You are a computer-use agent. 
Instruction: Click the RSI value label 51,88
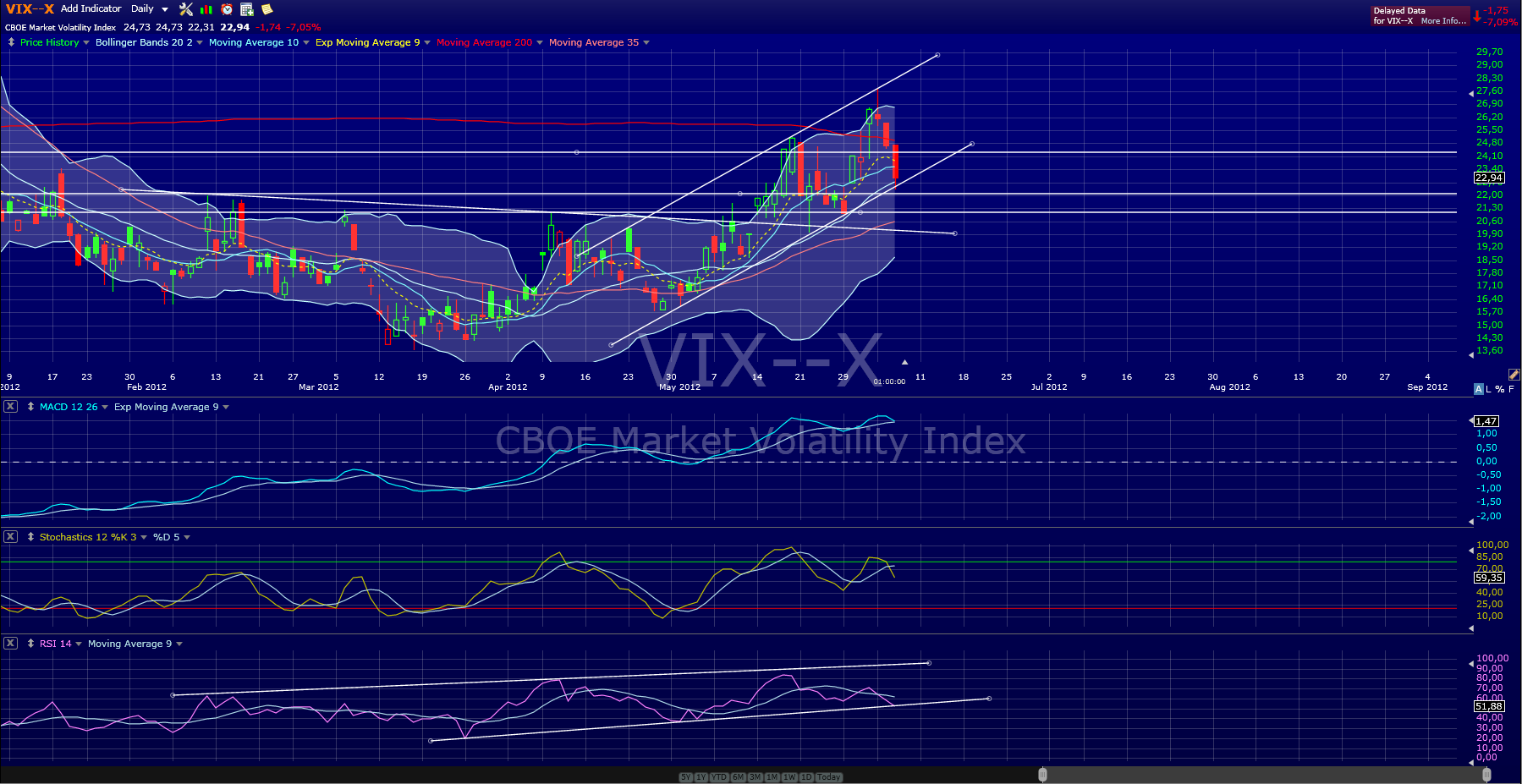coord(1489,707)
